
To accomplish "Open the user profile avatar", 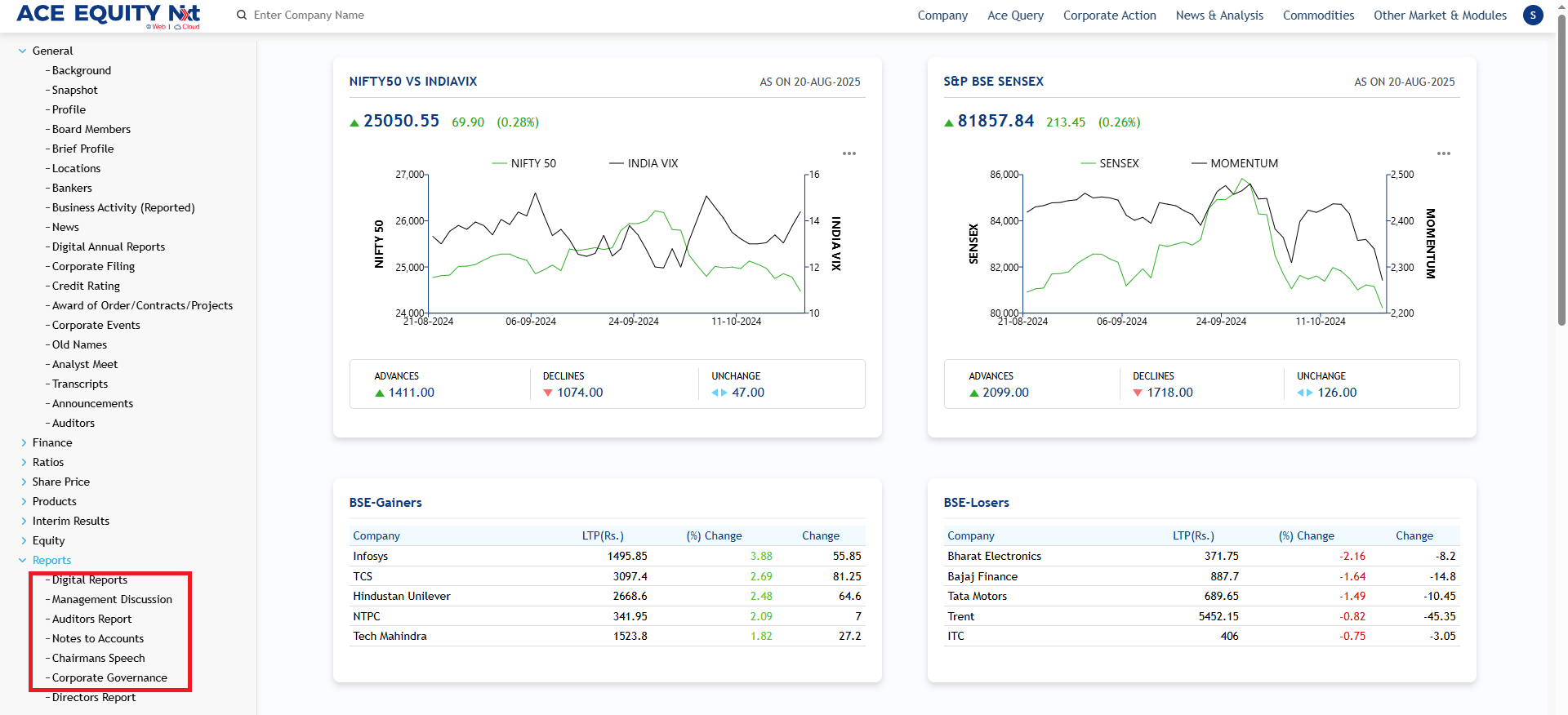I will (x=1533, y=15).
